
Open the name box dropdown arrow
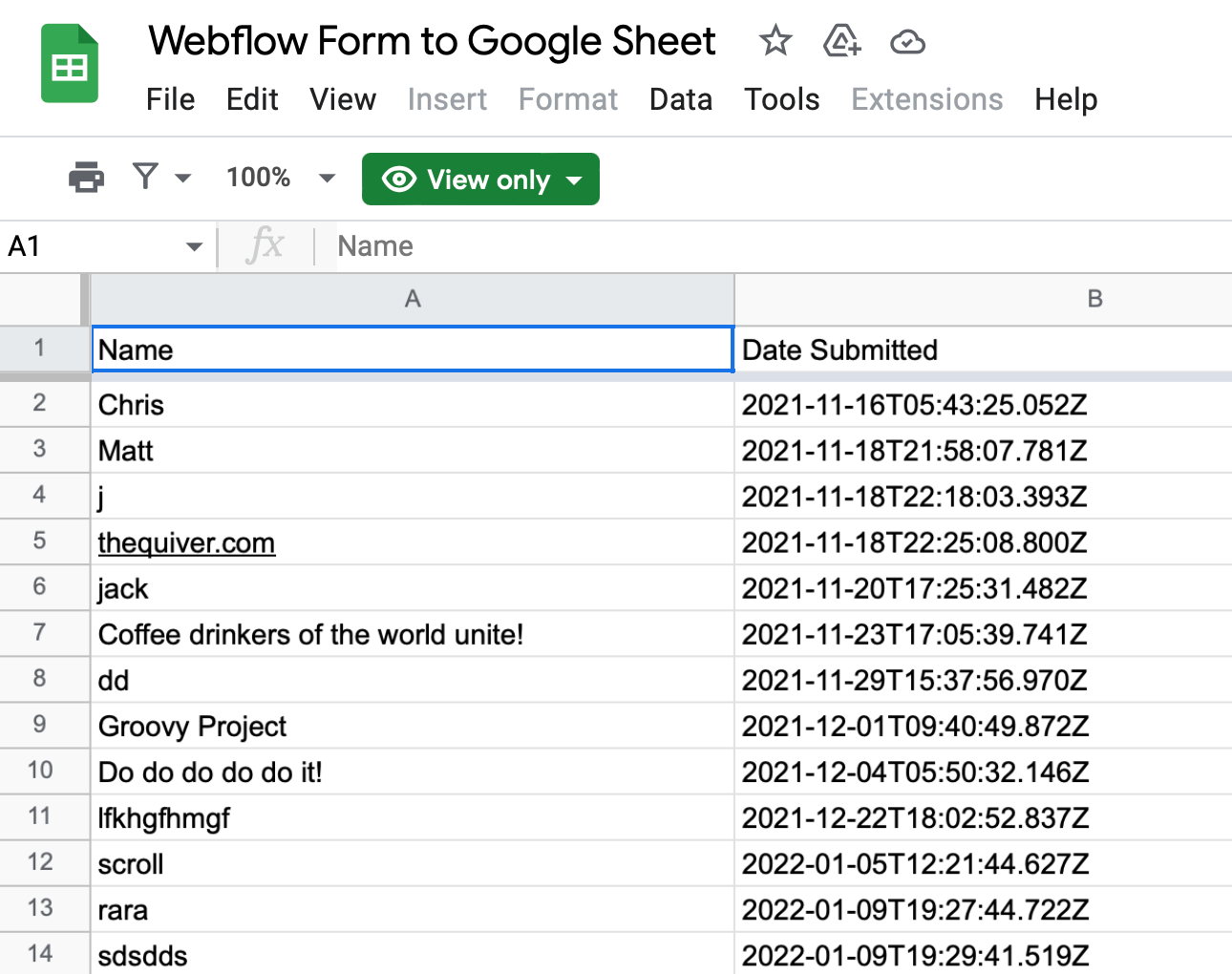[x=194, y=247]
